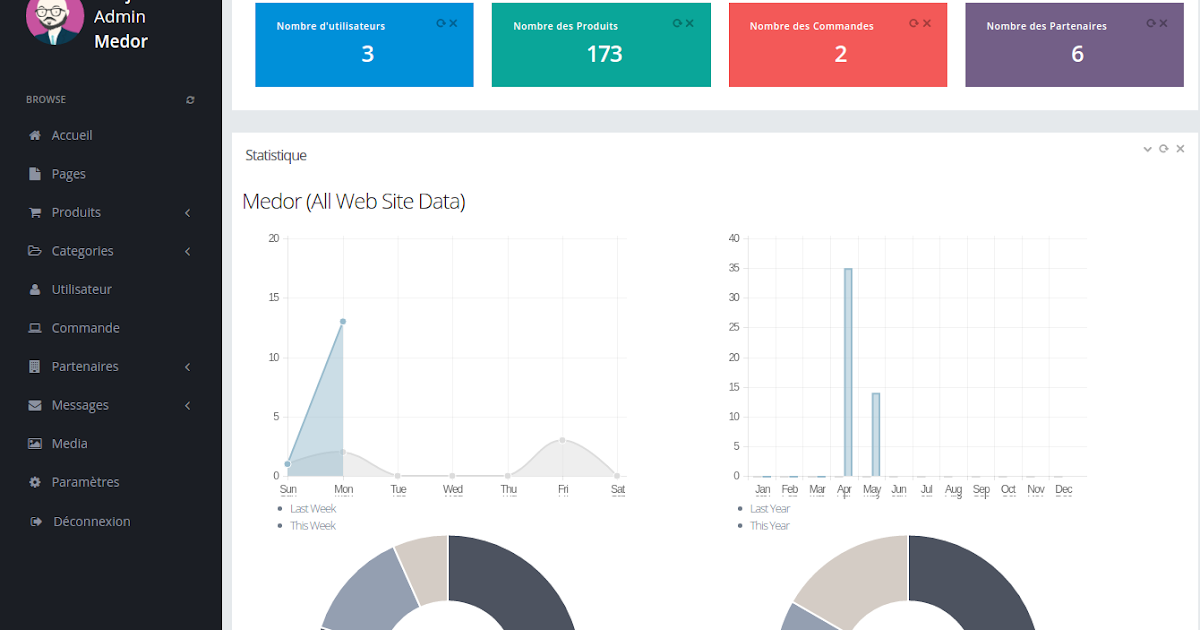Refresh the Nombre des Produits card

677,23
